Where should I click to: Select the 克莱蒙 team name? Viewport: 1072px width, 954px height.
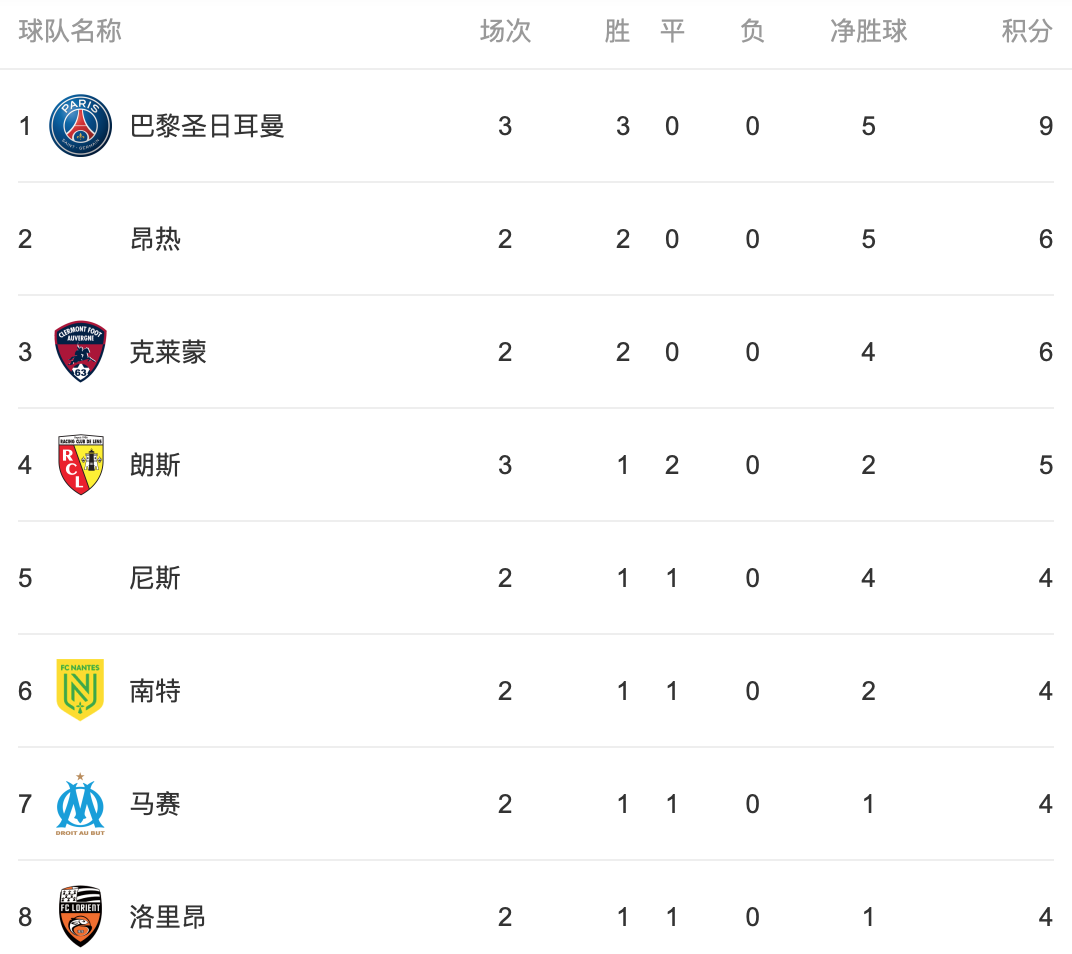[x=168, y=352]
